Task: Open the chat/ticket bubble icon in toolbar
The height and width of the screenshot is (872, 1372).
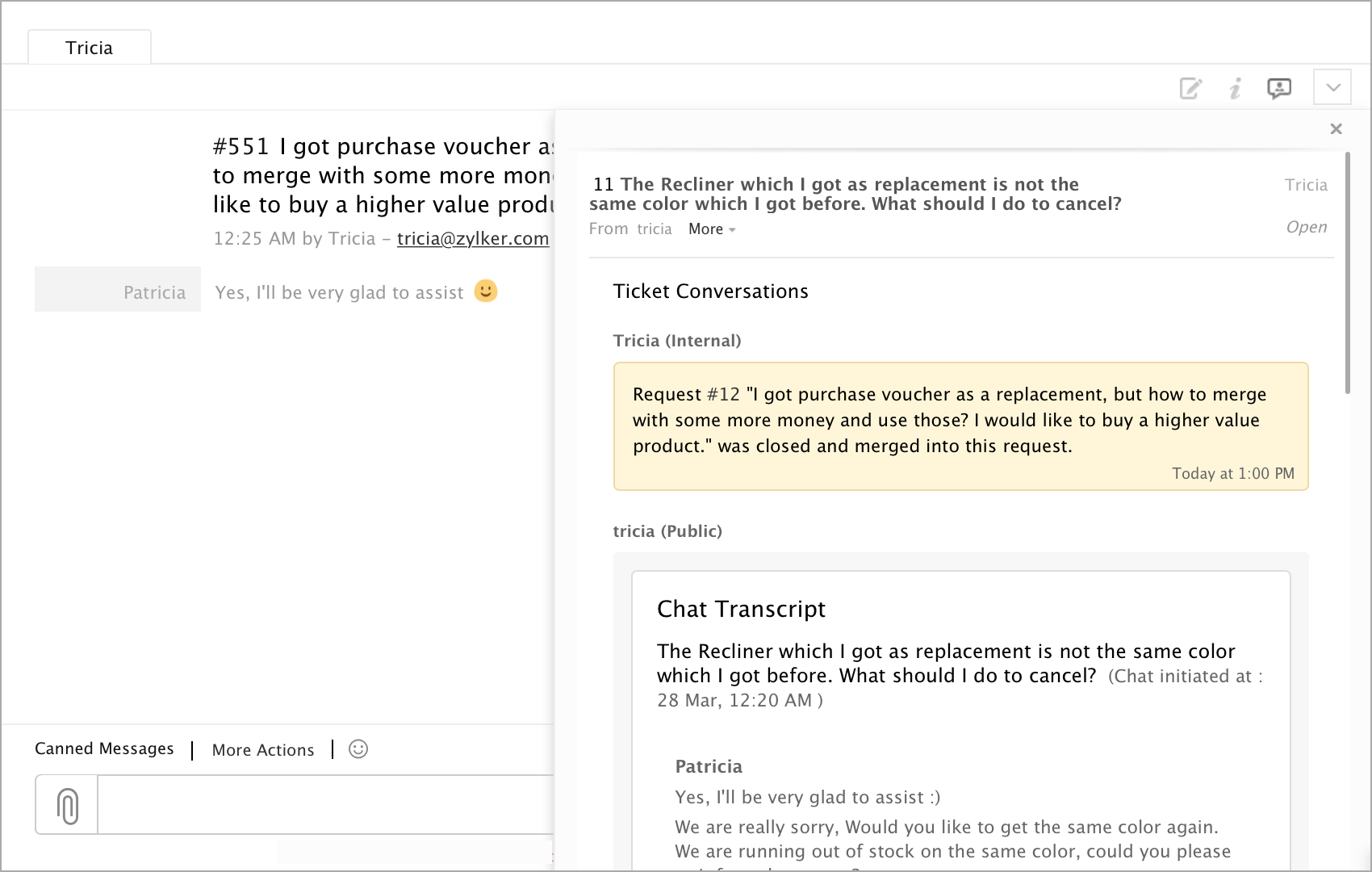Action: coord(1279,88)
